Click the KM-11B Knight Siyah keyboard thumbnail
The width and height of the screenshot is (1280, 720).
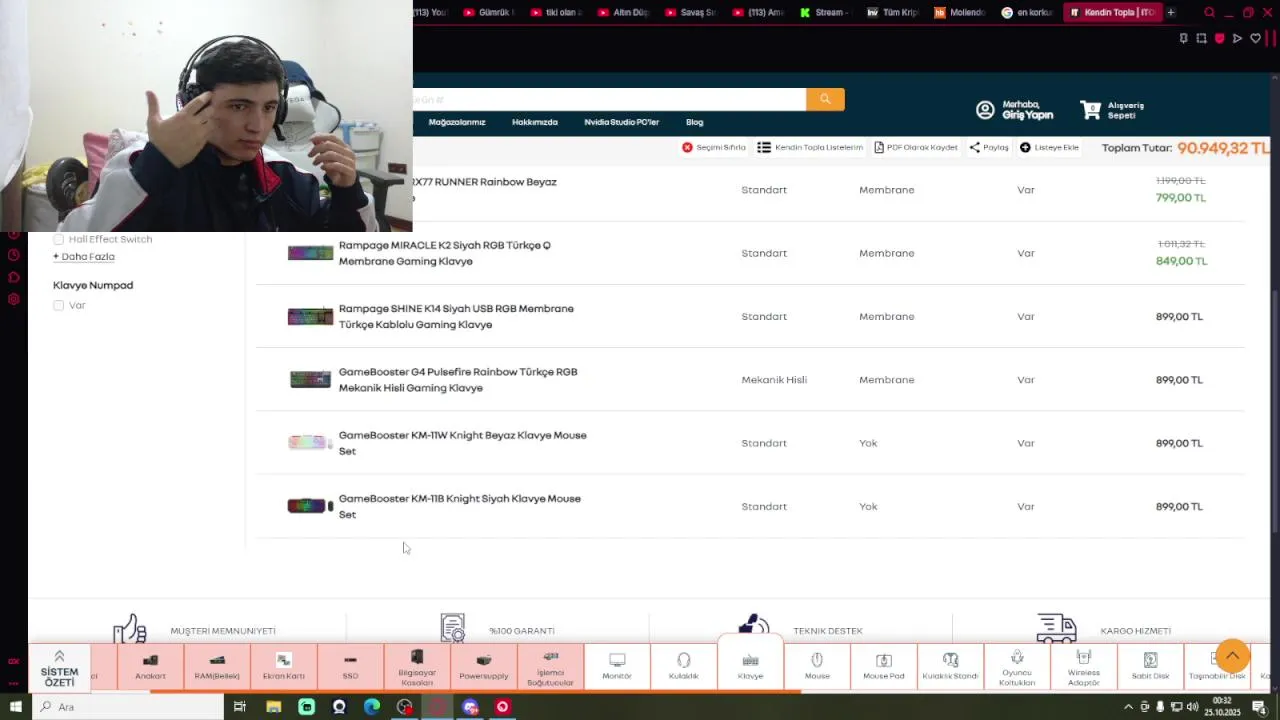click(310, 506)
